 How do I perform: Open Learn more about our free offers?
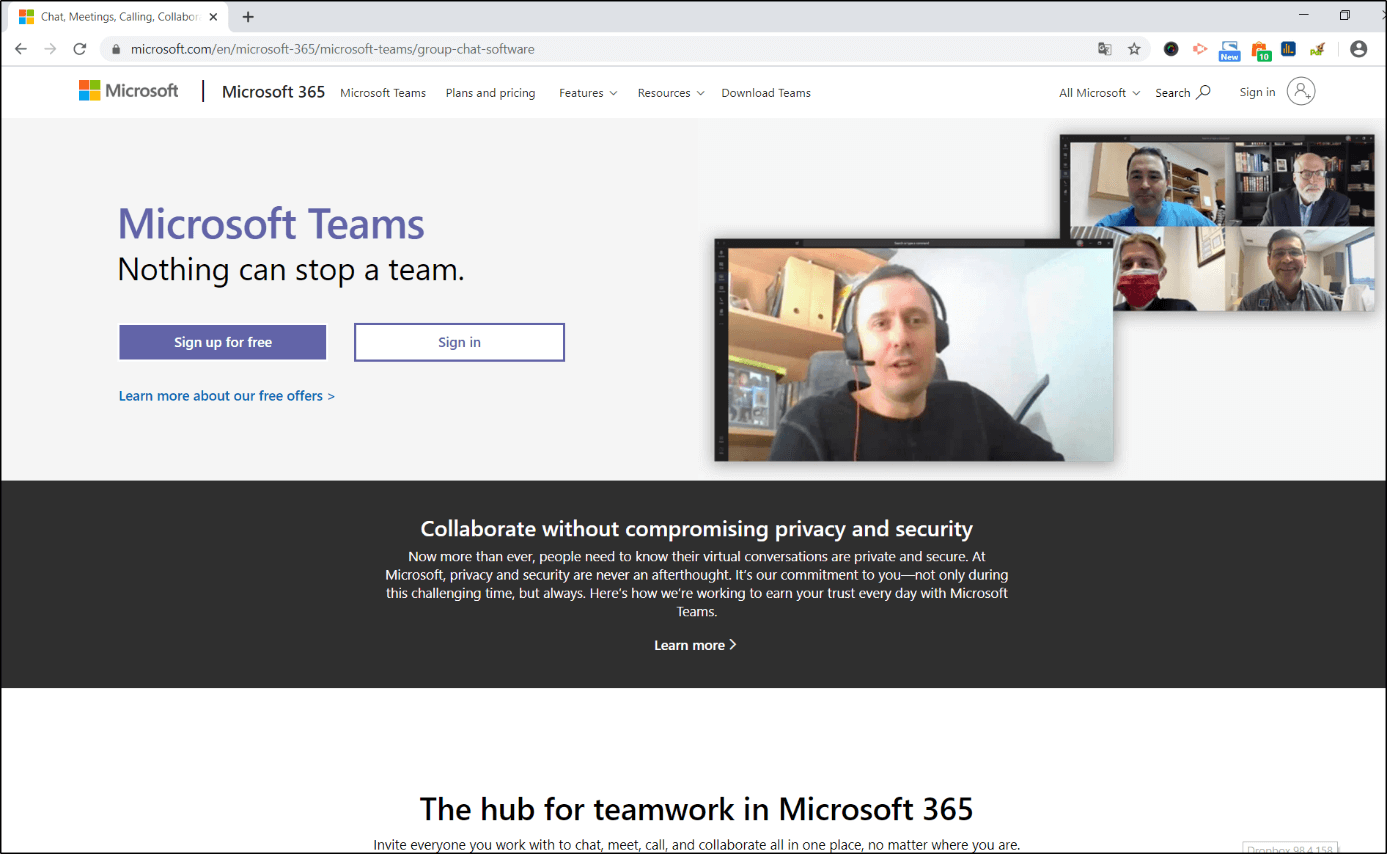click(227, 396)
